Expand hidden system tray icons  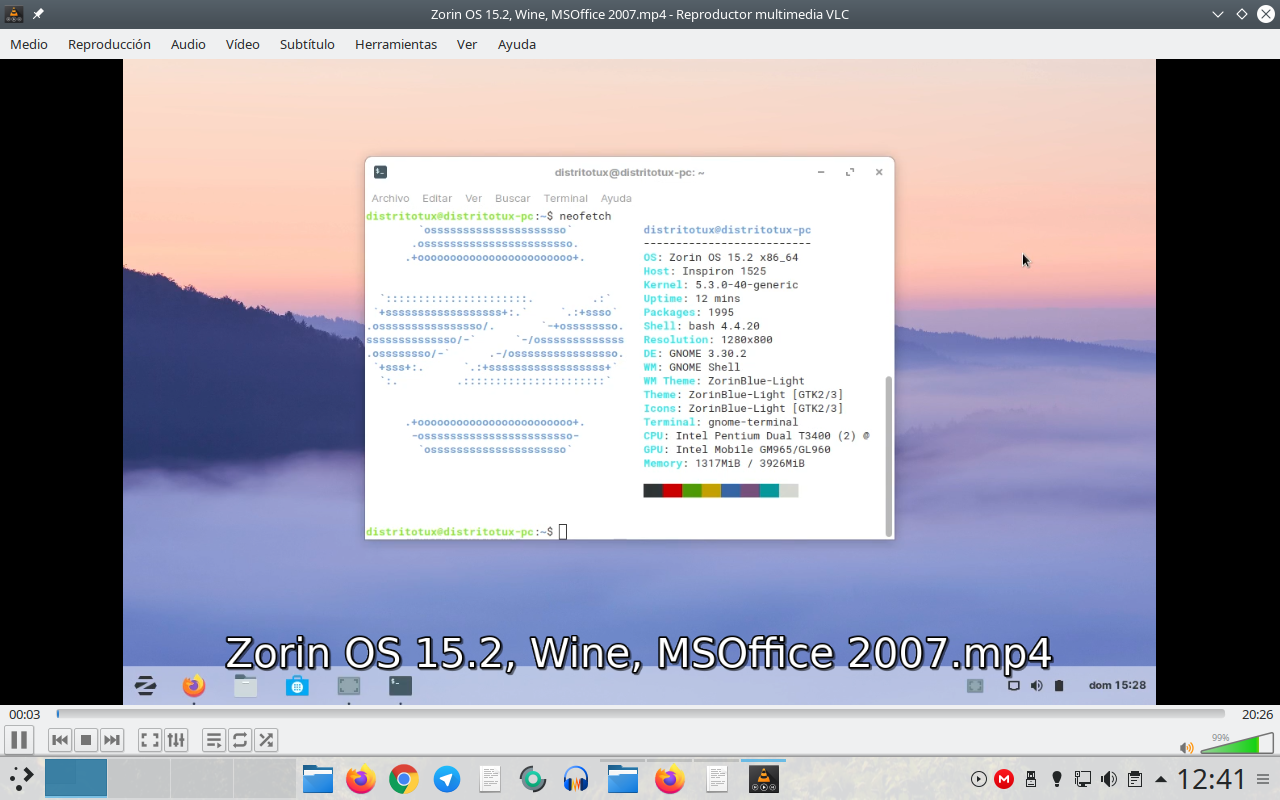[1161, 779]
